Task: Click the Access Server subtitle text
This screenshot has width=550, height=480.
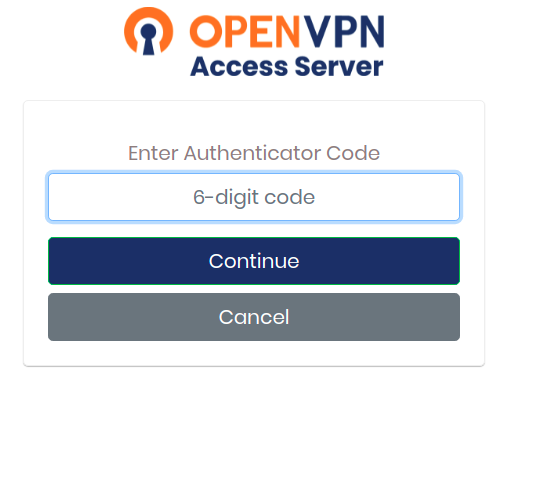Action: pos(287,66)
